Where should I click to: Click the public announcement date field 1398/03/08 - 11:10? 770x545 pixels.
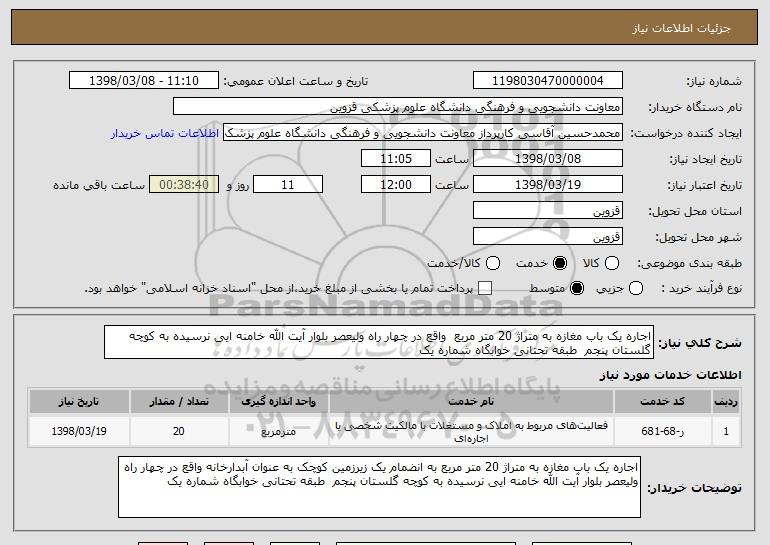click(144, 81)
